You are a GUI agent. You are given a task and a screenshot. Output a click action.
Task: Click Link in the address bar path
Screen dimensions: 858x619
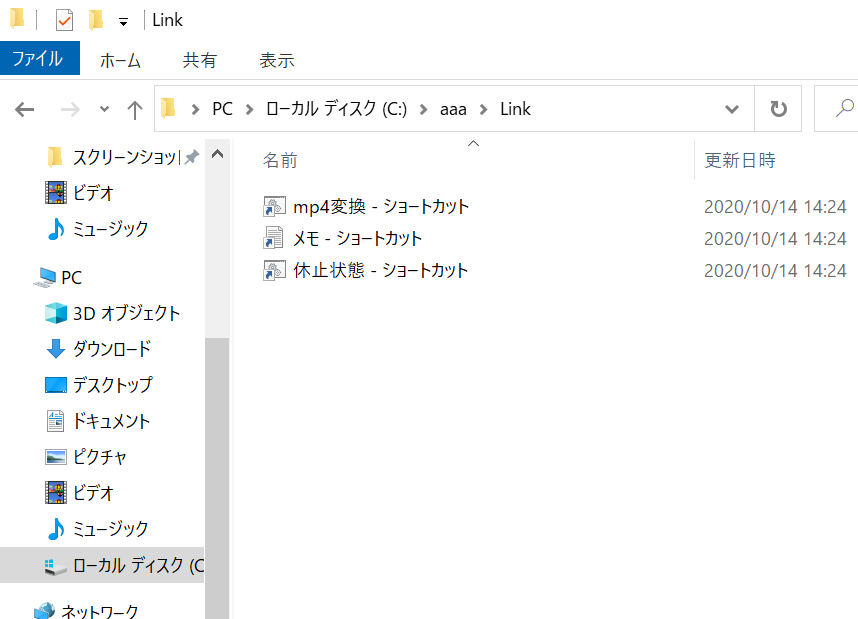coord(515,109)
